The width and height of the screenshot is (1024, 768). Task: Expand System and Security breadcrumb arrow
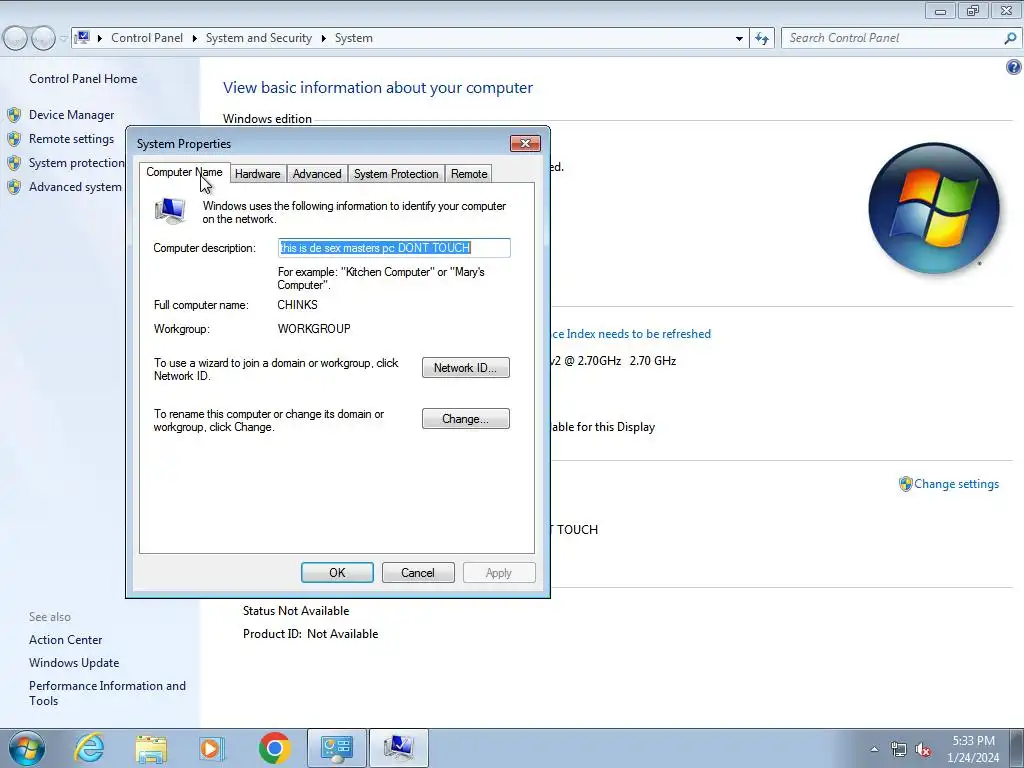click(323, 39)
